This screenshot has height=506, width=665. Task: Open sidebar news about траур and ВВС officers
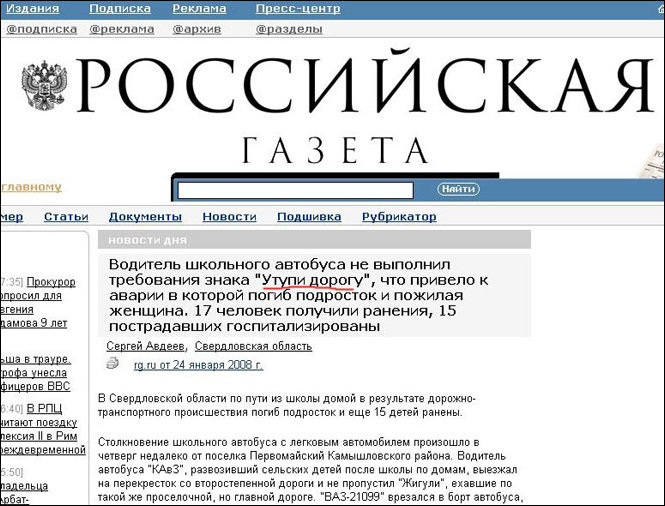[x=36, y=373]
